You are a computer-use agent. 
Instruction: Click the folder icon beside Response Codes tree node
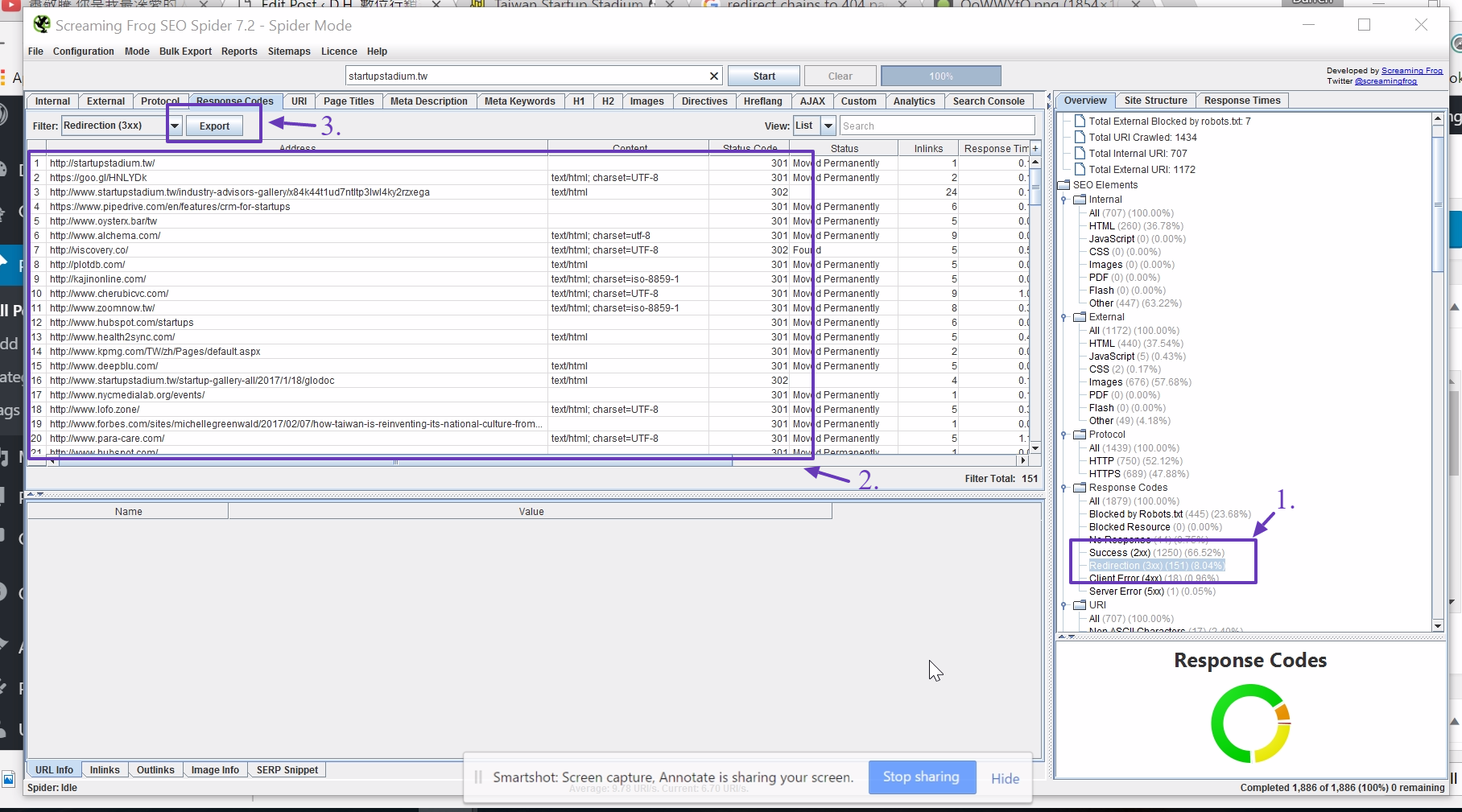click(x=1080, y=487)
